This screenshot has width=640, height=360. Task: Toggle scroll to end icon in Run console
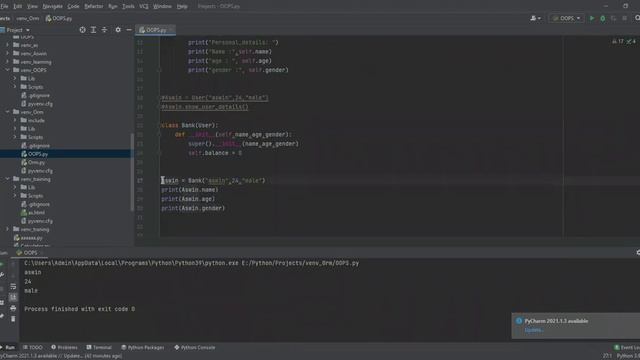coord(13,297)
